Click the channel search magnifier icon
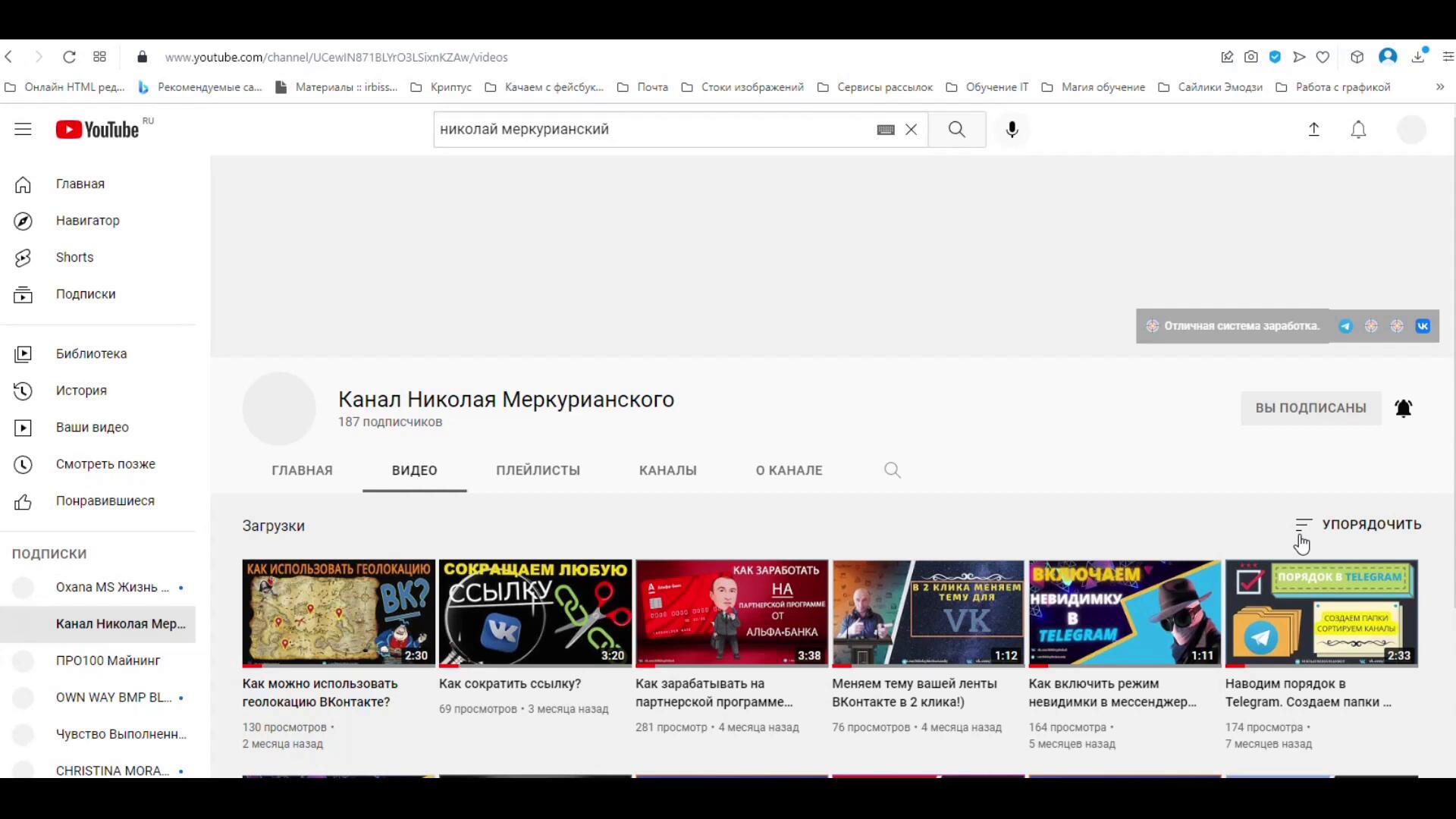Screen dimensions: 1456x819 [x=893, y=470]
